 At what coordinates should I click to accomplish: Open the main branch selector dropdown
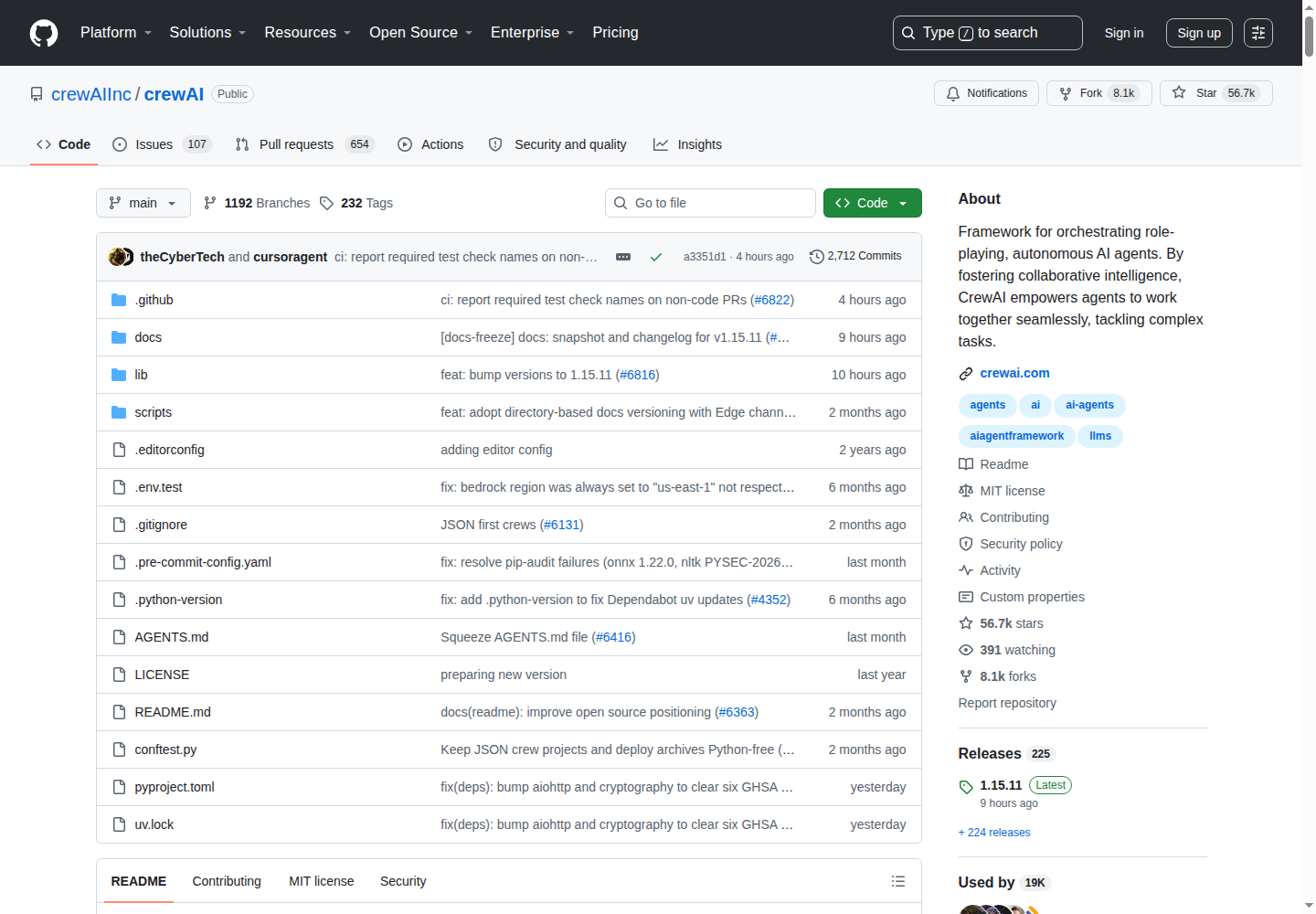click(x=143, y=203)
